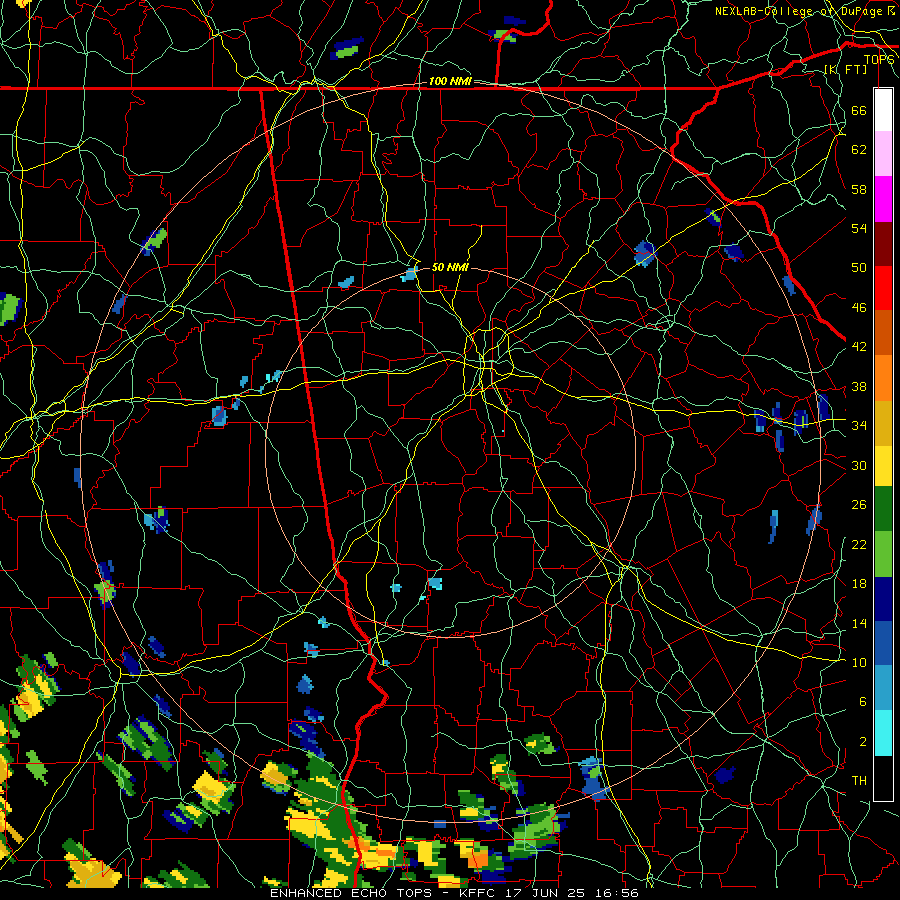Click the gold legend swatch

[883, 422]
